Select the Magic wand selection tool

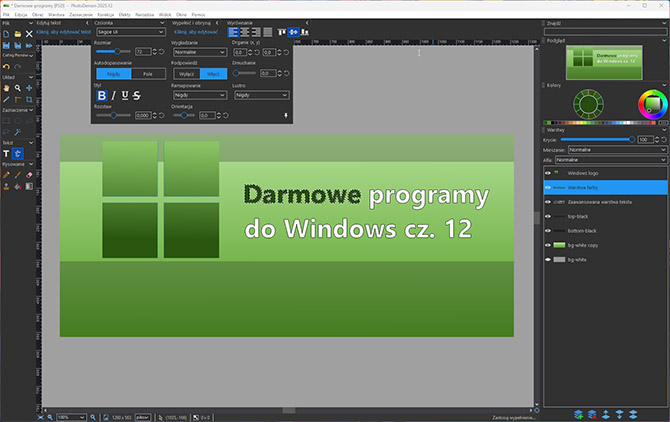tap(18, 132)
